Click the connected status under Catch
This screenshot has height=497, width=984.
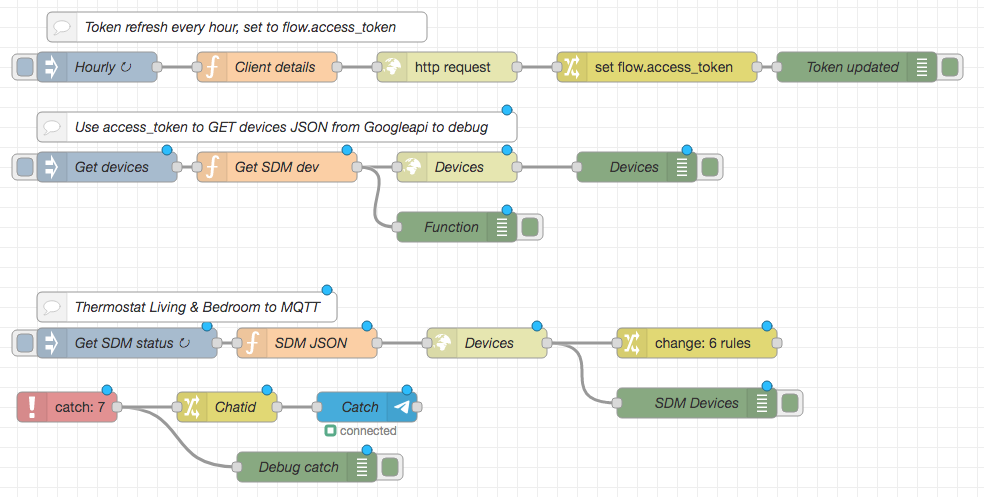361,431
